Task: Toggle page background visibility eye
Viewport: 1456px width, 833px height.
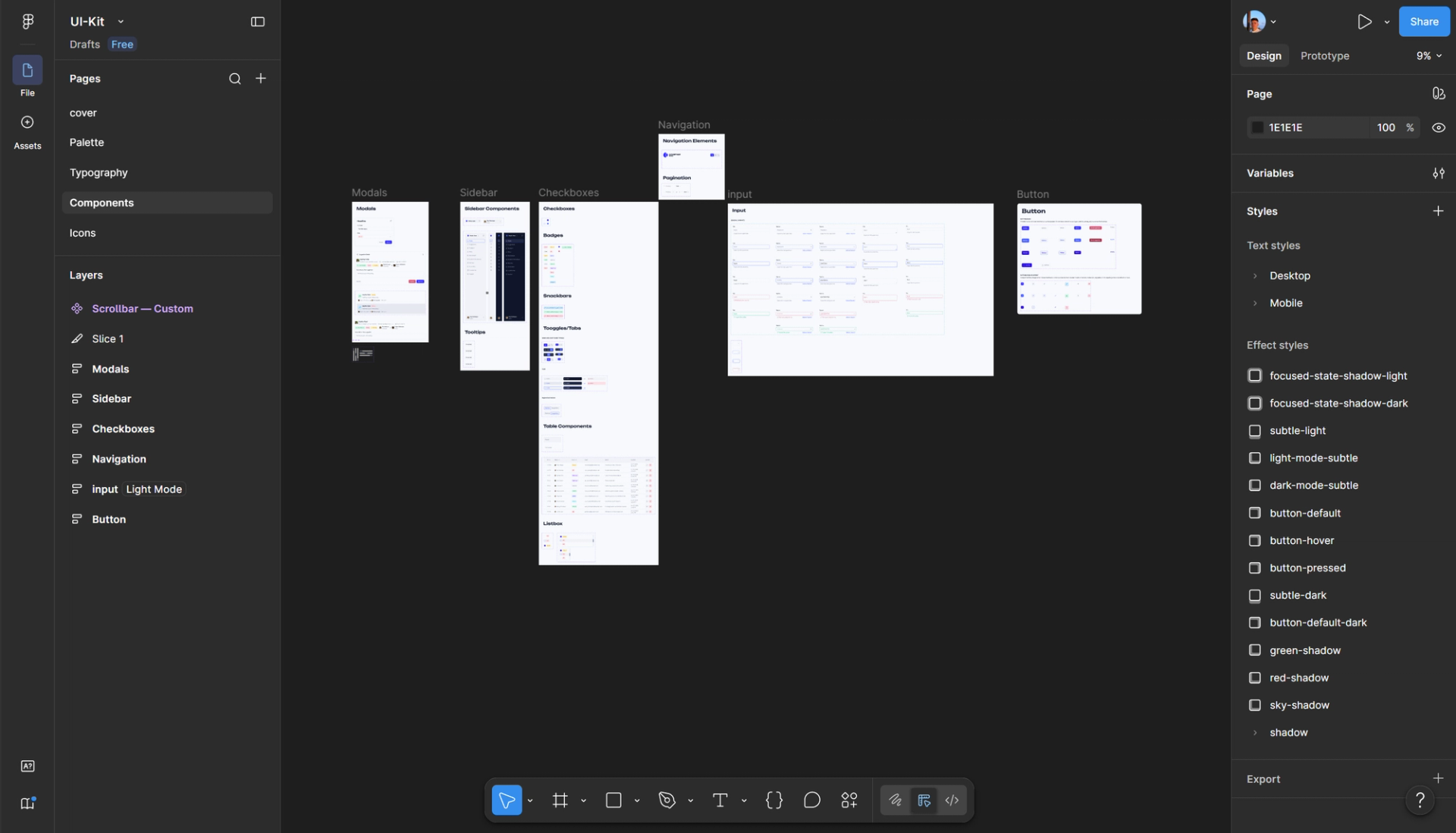Action: 1439,127
